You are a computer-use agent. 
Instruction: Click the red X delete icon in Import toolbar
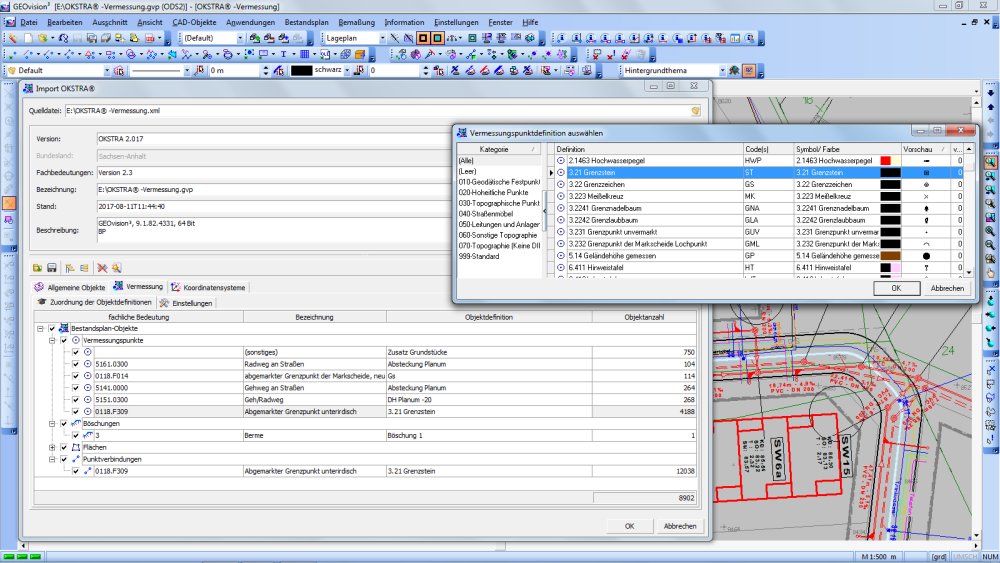tap(102, 268)
